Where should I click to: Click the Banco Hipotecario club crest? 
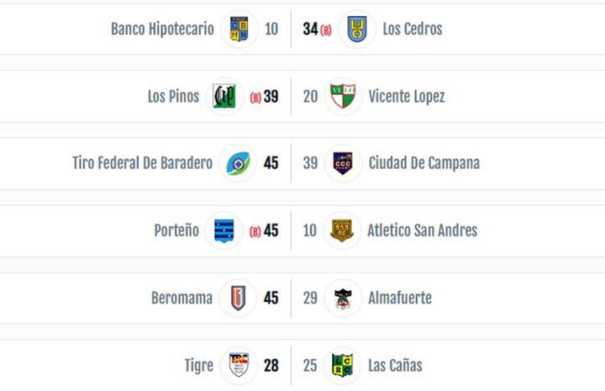(x=239, y=29)
